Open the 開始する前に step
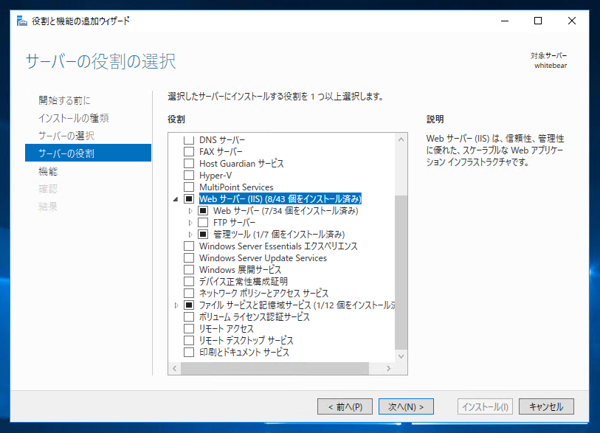The height and width of the screenshot is (433, 600). 64,100
